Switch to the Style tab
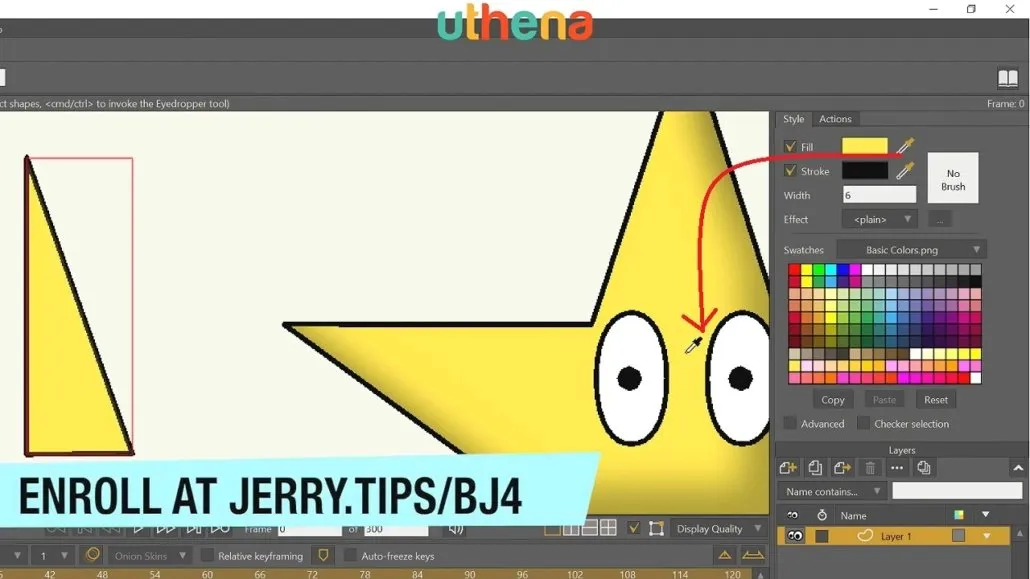1030x579 pixels. (793, 119)
